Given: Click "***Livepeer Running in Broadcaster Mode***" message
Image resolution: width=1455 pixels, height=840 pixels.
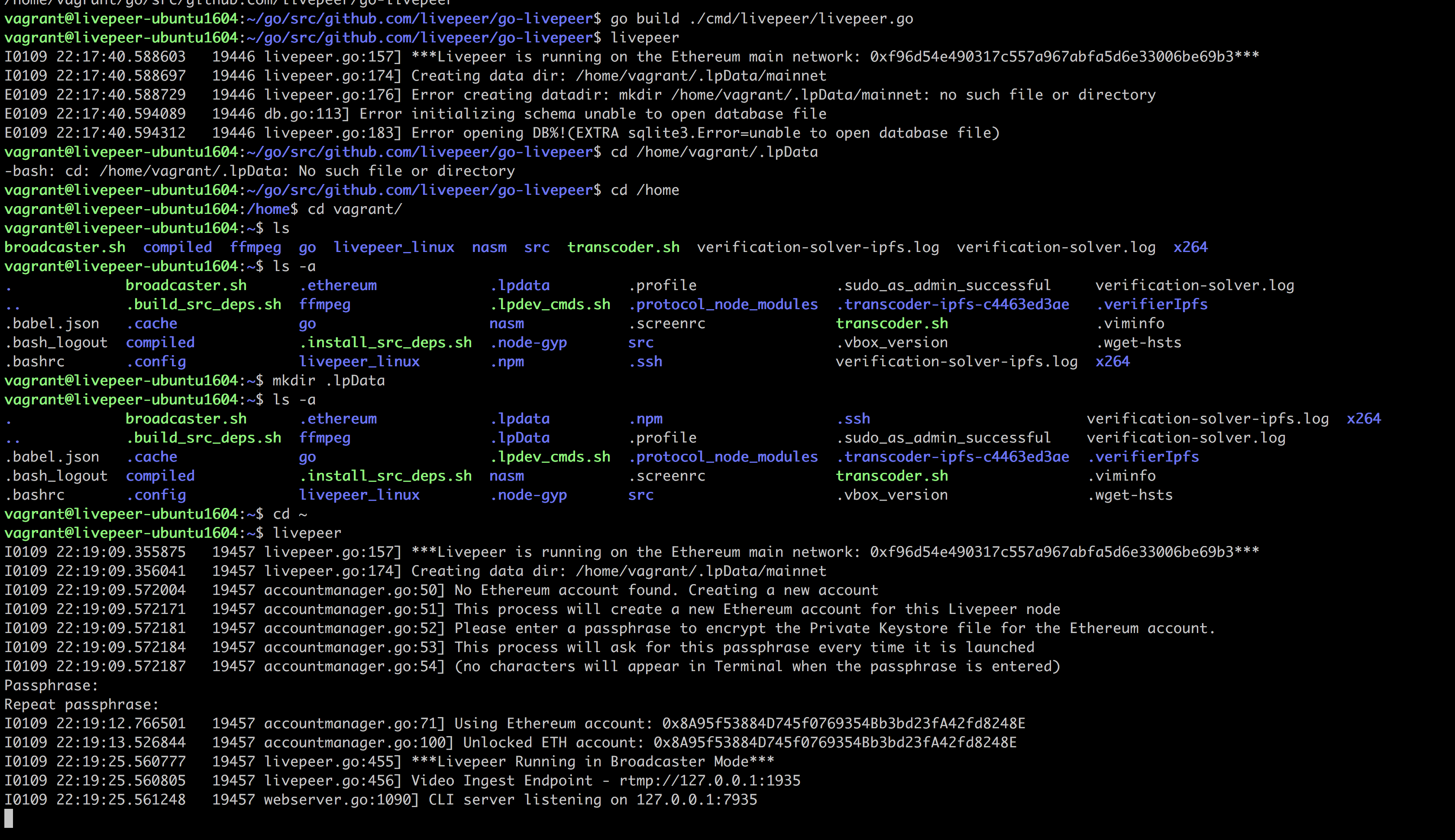Looking at the screenshot, I should tap(593, 762).
